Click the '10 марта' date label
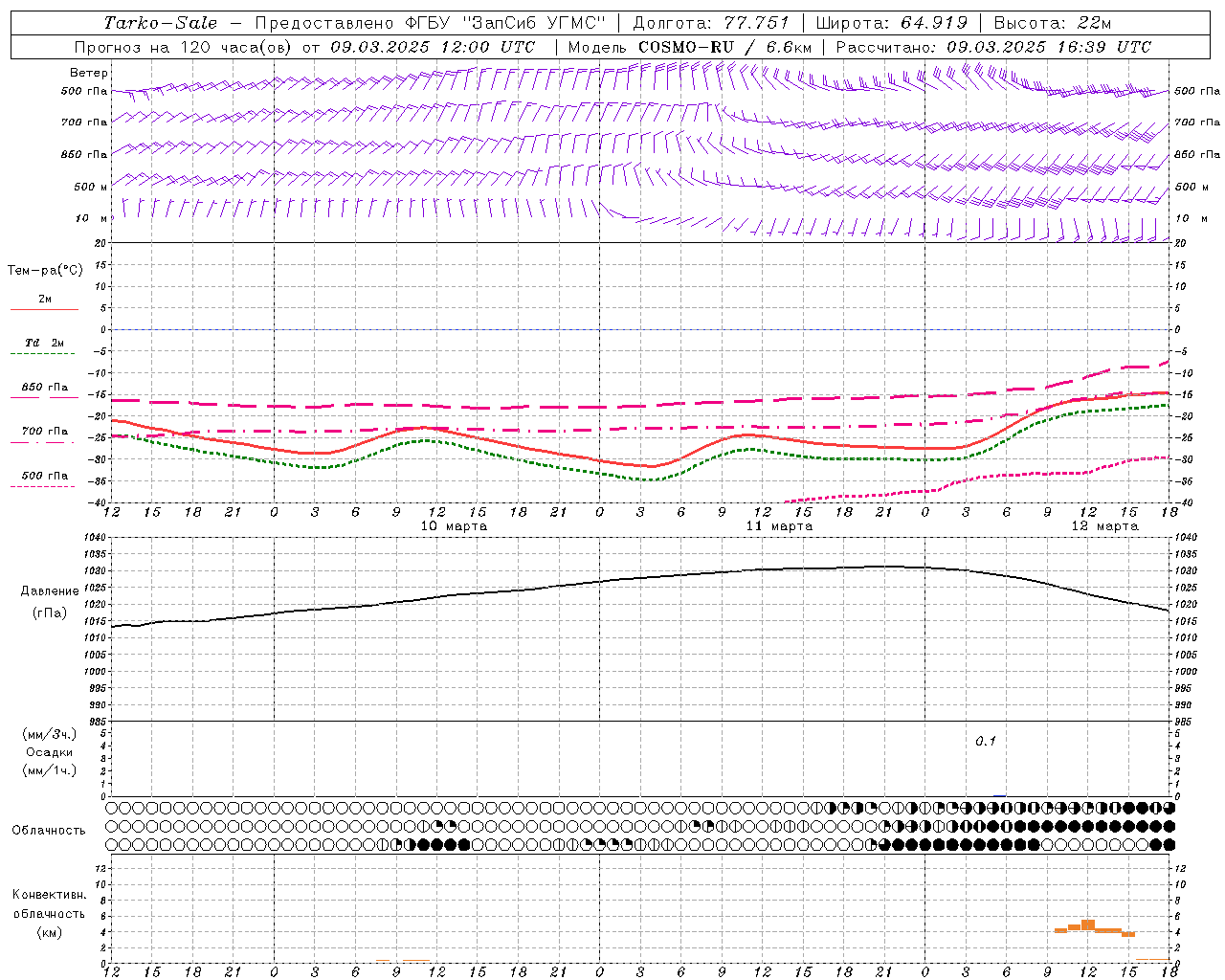This screenshot has width=1225, height=980. [454, 525]
